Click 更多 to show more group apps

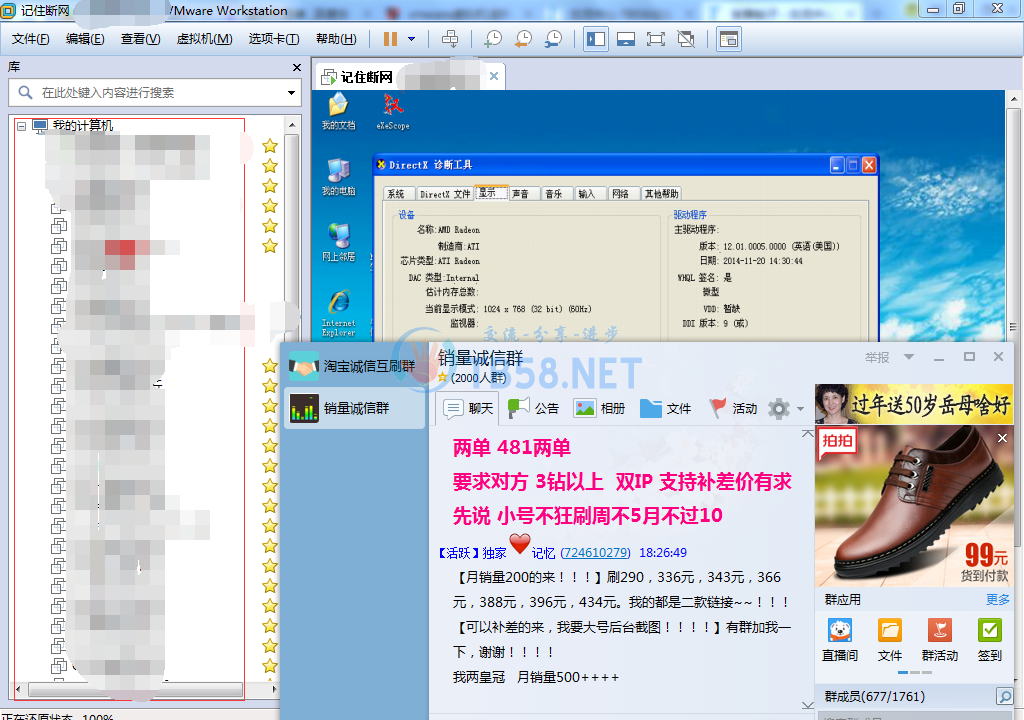click(997, 599)
